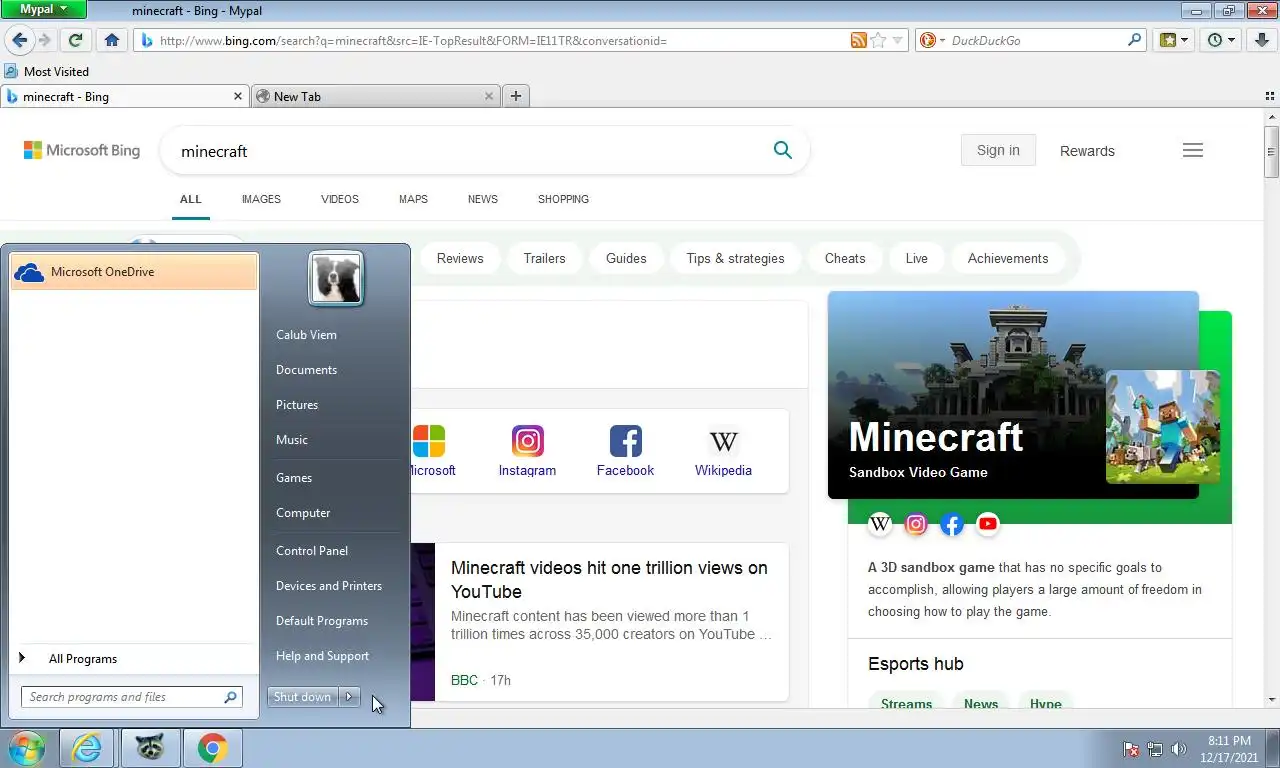The image size is (1280, 768).
Task: Click the browser address URL field
Action: click(x=500, y=41)
